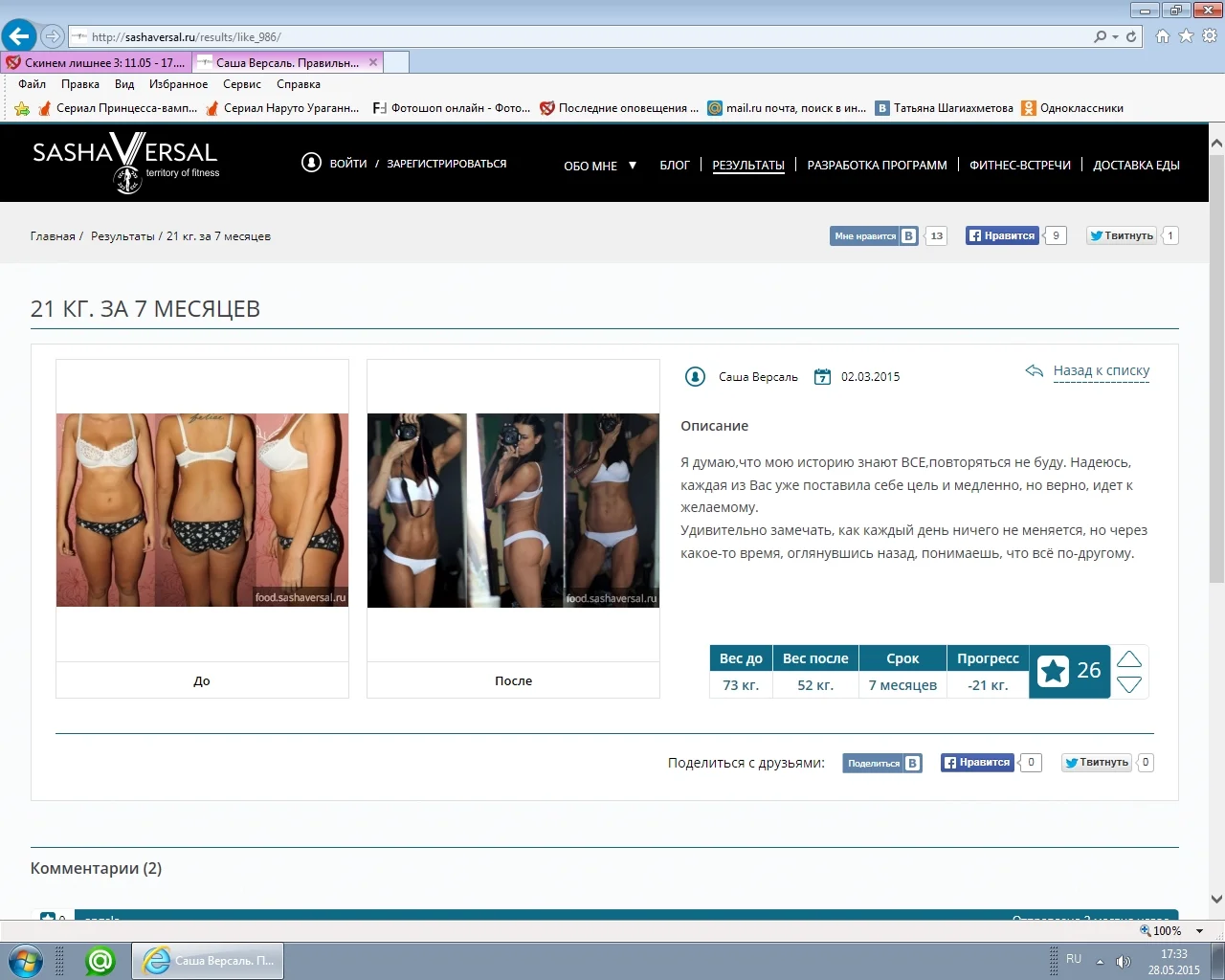Open the Mail.ru Agent taskbar icon
The height and width of the screenshot is (980, 1225).
click(100, 960)
